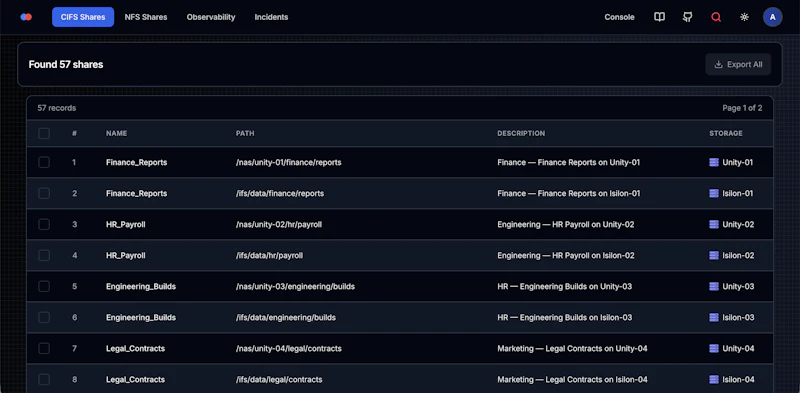Click the # column header

pos(74,133)
